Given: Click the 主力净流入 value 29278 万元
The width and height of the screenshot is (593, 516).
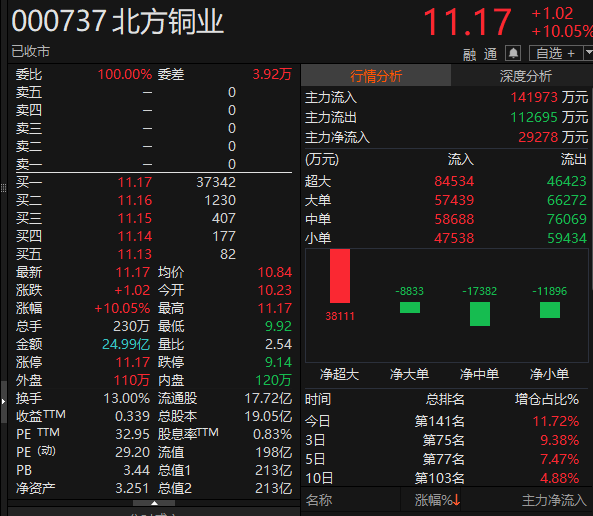Looking at the screenshot, I should [x=553, y=137].
